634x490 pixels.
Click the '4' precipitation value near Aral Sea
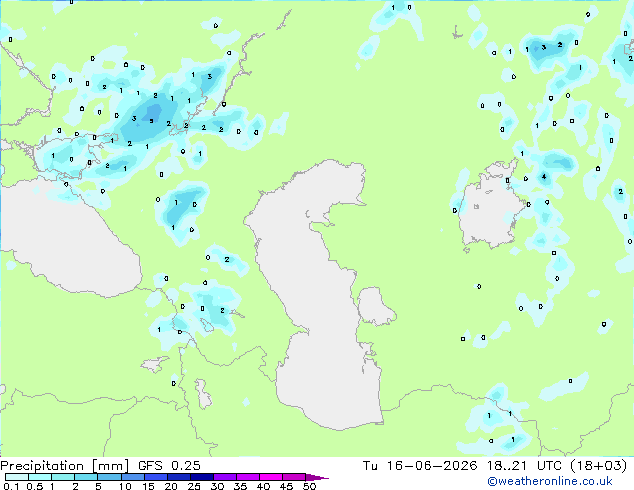(544, 177)
